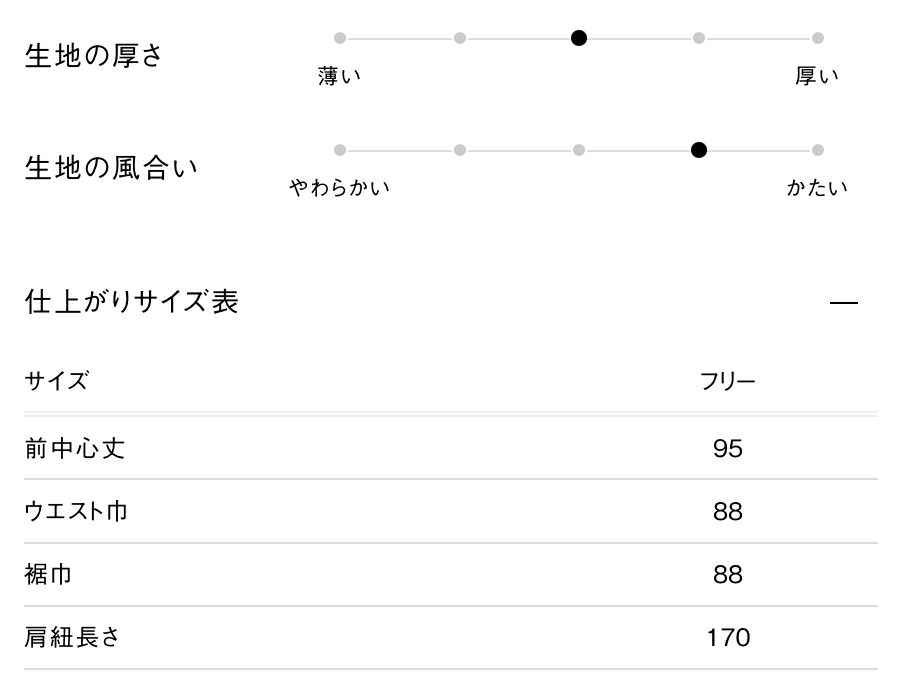The image size is (906, 694).
Task: Select the thickest dot on 生地の厚さ scale
Action: click(x=818, y=38)
